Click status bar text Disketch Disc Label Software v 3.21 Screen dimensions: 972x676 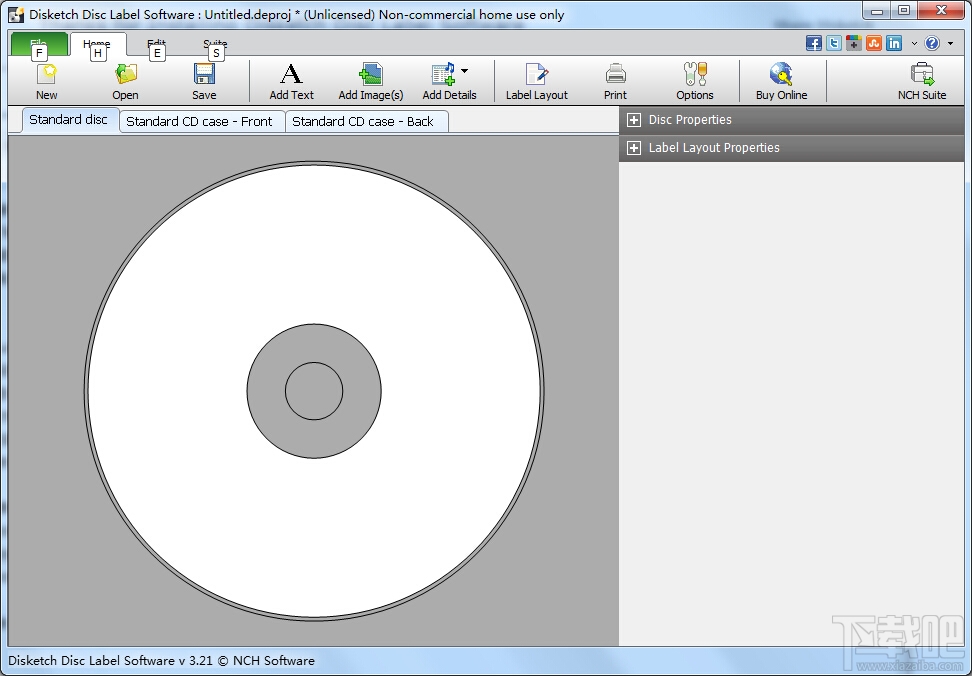click(110, 661)
